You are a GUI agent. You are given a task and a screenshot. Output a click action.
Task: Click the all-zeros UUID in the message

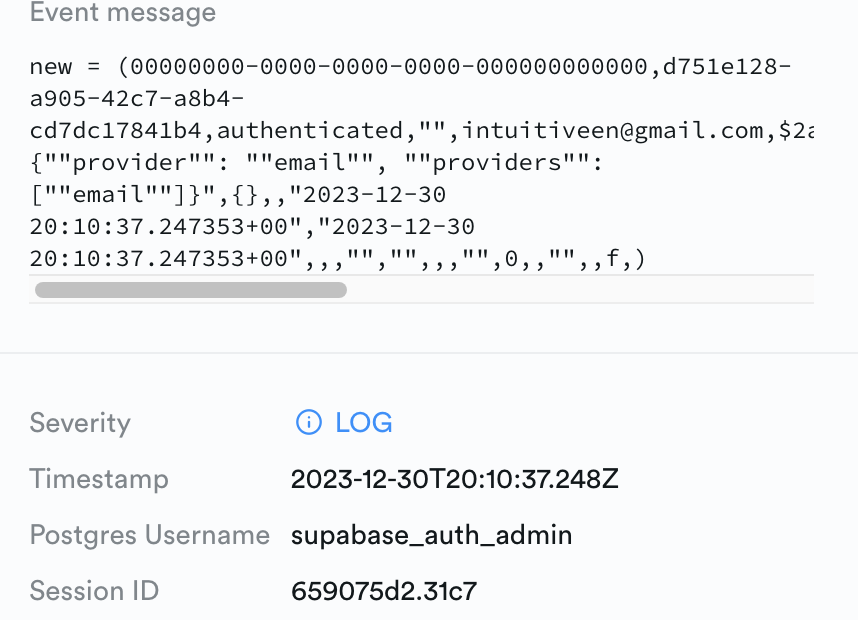click(x=389, y=67)
